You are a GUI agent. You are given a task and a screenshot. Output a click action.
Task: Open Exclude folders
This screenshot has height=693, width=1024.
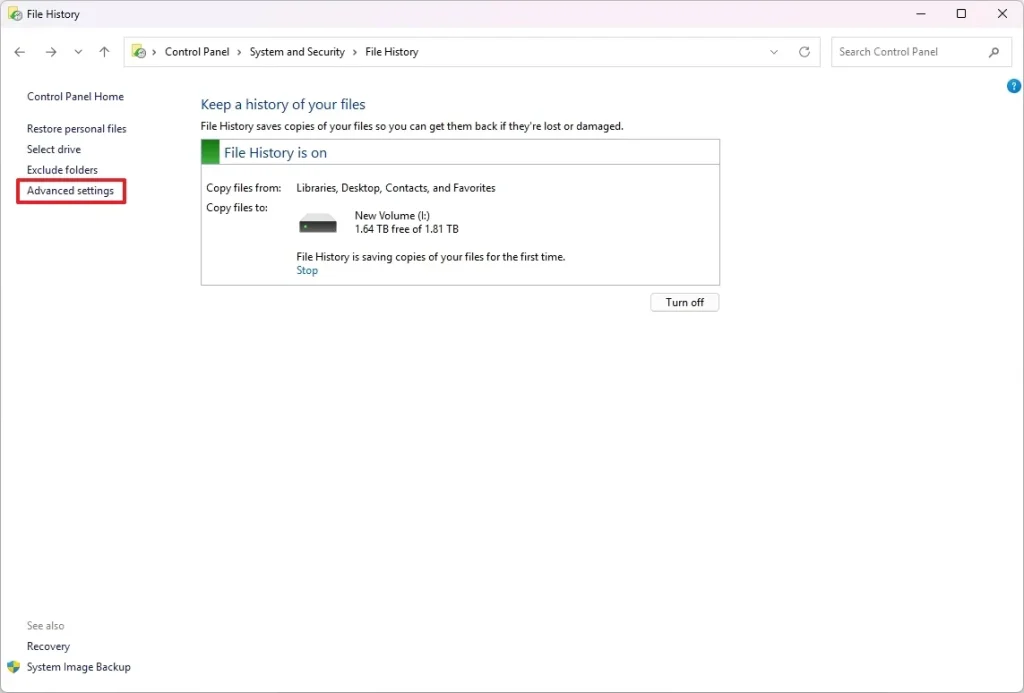coord(62,170)
